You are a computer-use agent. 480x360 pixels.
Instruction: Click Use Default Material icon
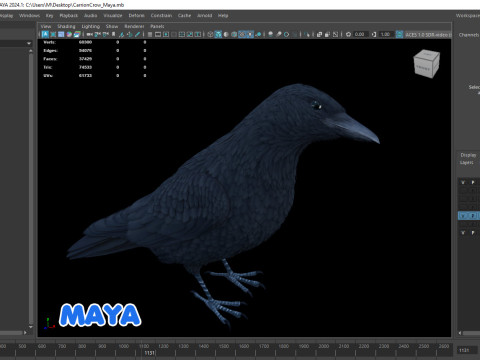click(x=226, y=34)
